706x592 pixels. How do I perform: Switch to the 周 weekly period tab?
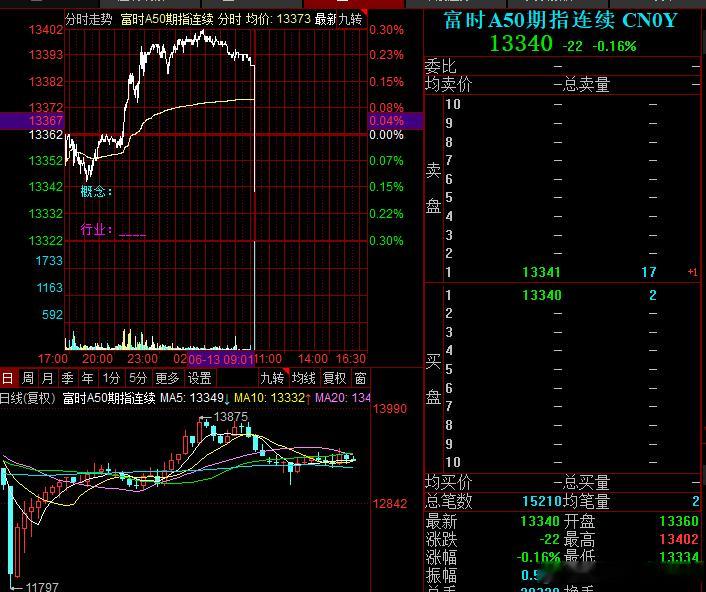pos(28,378)
